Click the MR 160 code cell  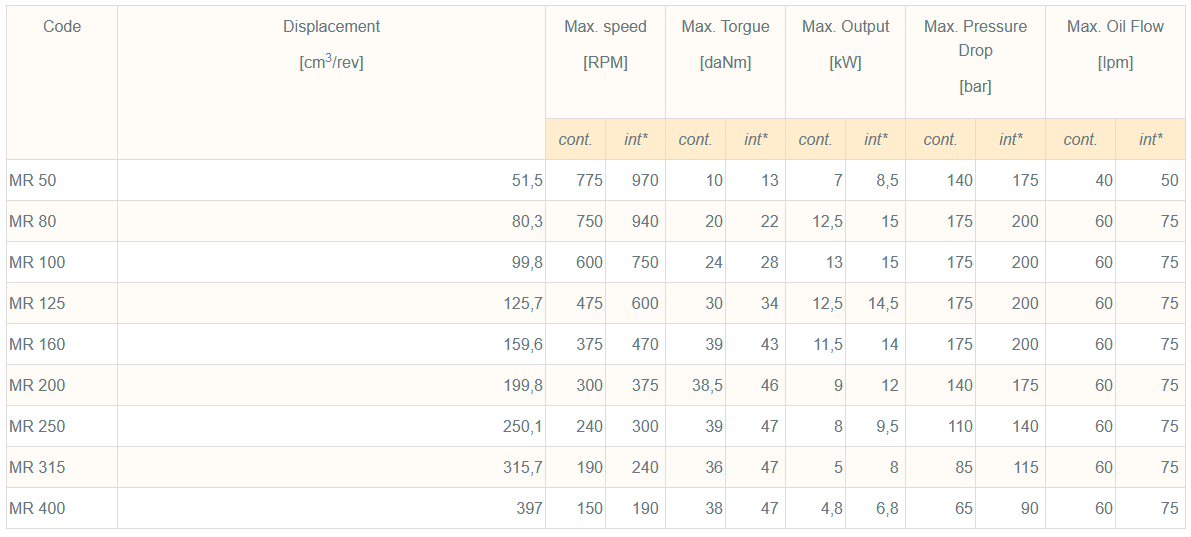point(37,345)
